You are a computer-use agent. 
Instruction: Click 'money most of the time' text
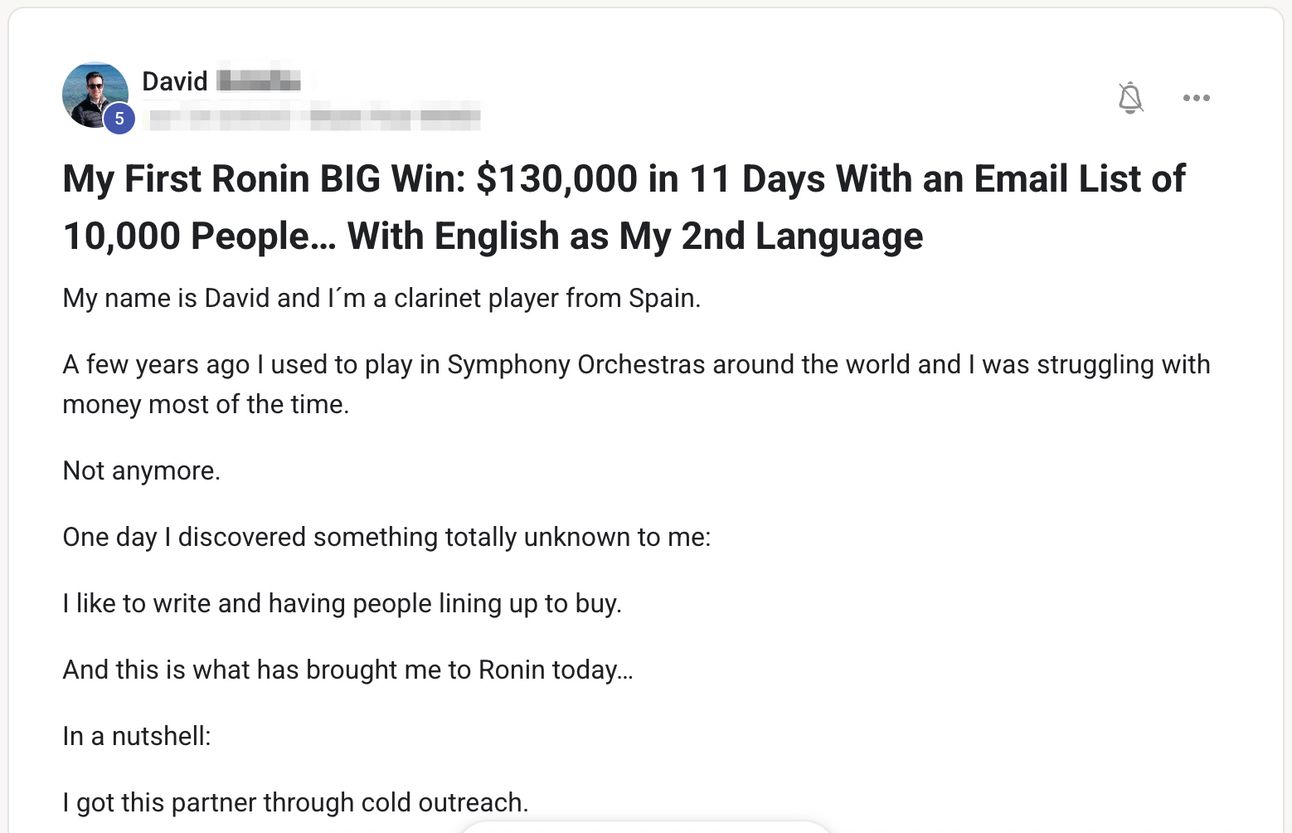click(x=206, y=405)
